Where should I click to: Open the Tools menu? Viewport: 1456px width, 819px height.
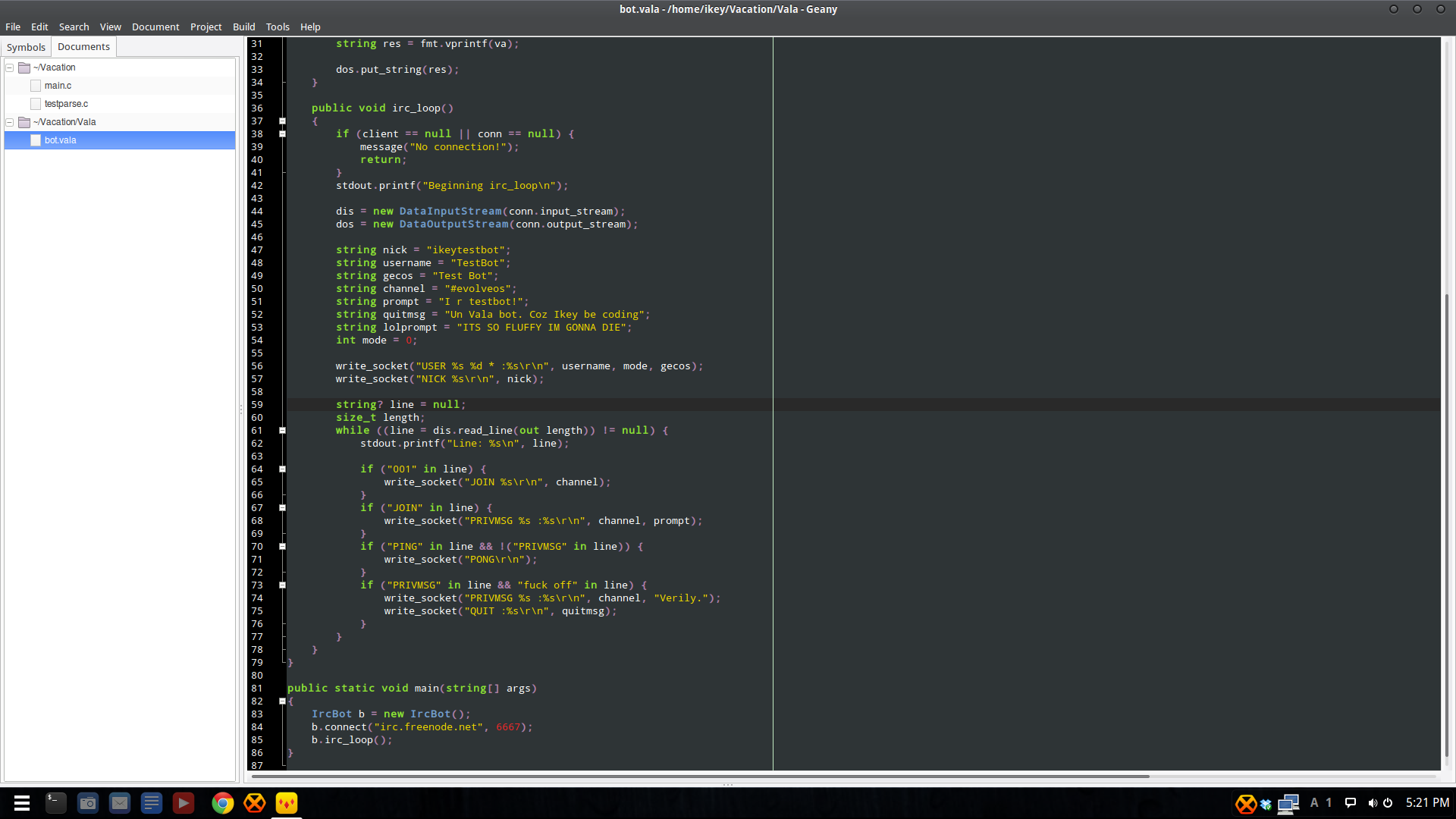pyautogui.click(x=278, y=27)
